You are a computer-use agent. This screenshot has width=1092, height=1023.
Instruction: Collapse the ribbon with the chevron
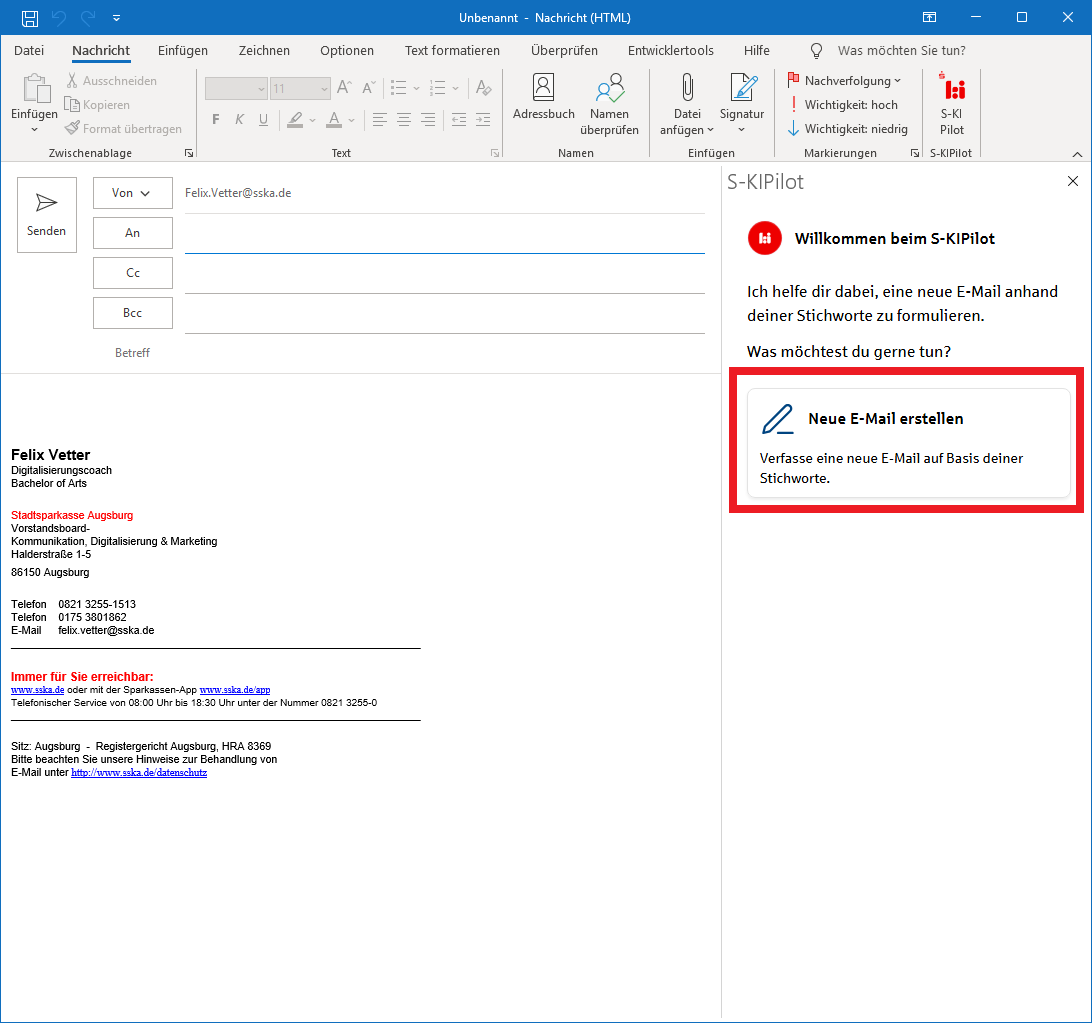[1077, 154]
